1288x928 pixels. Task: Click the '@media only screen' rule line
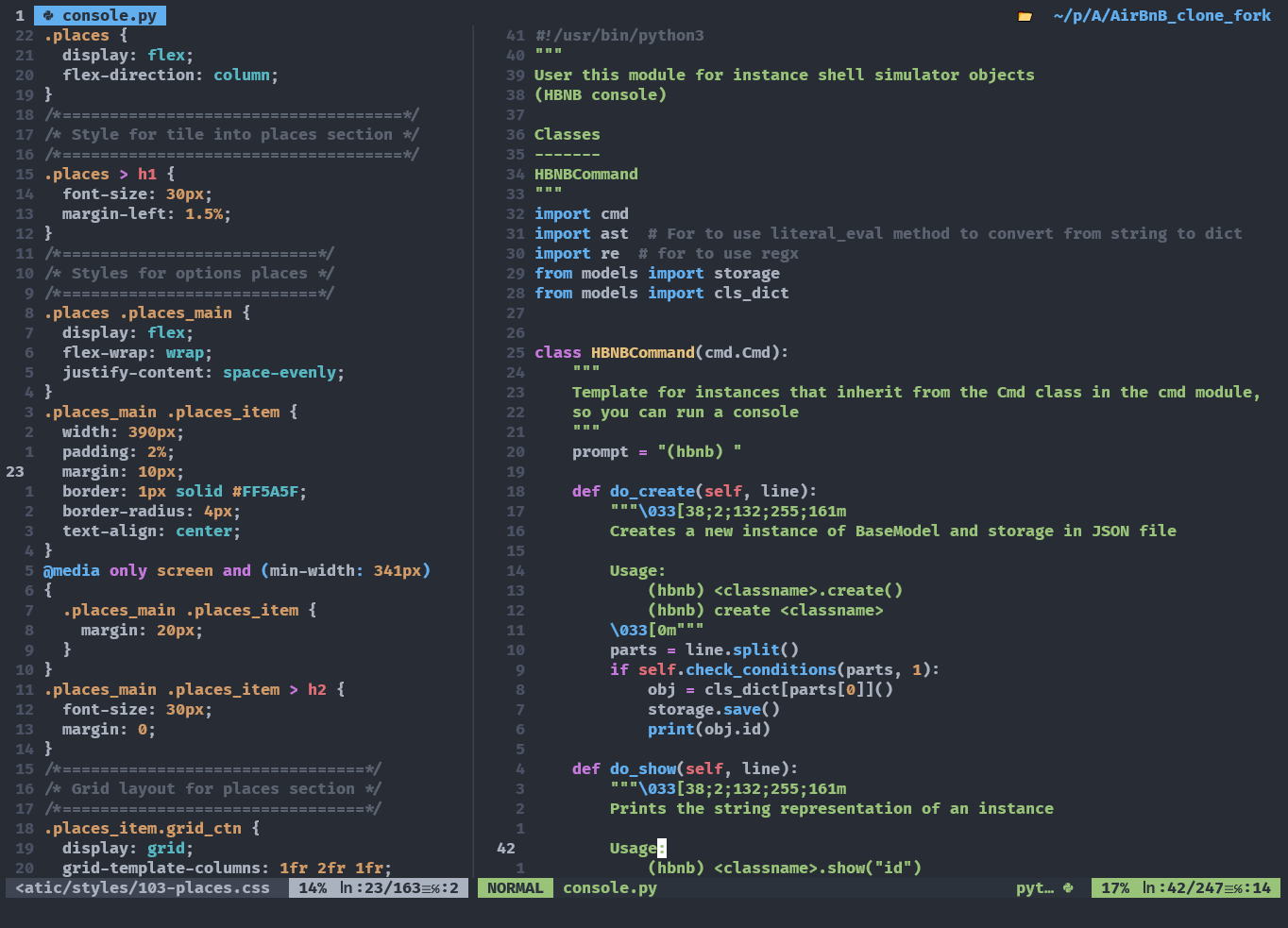click(x=237, y=571)
